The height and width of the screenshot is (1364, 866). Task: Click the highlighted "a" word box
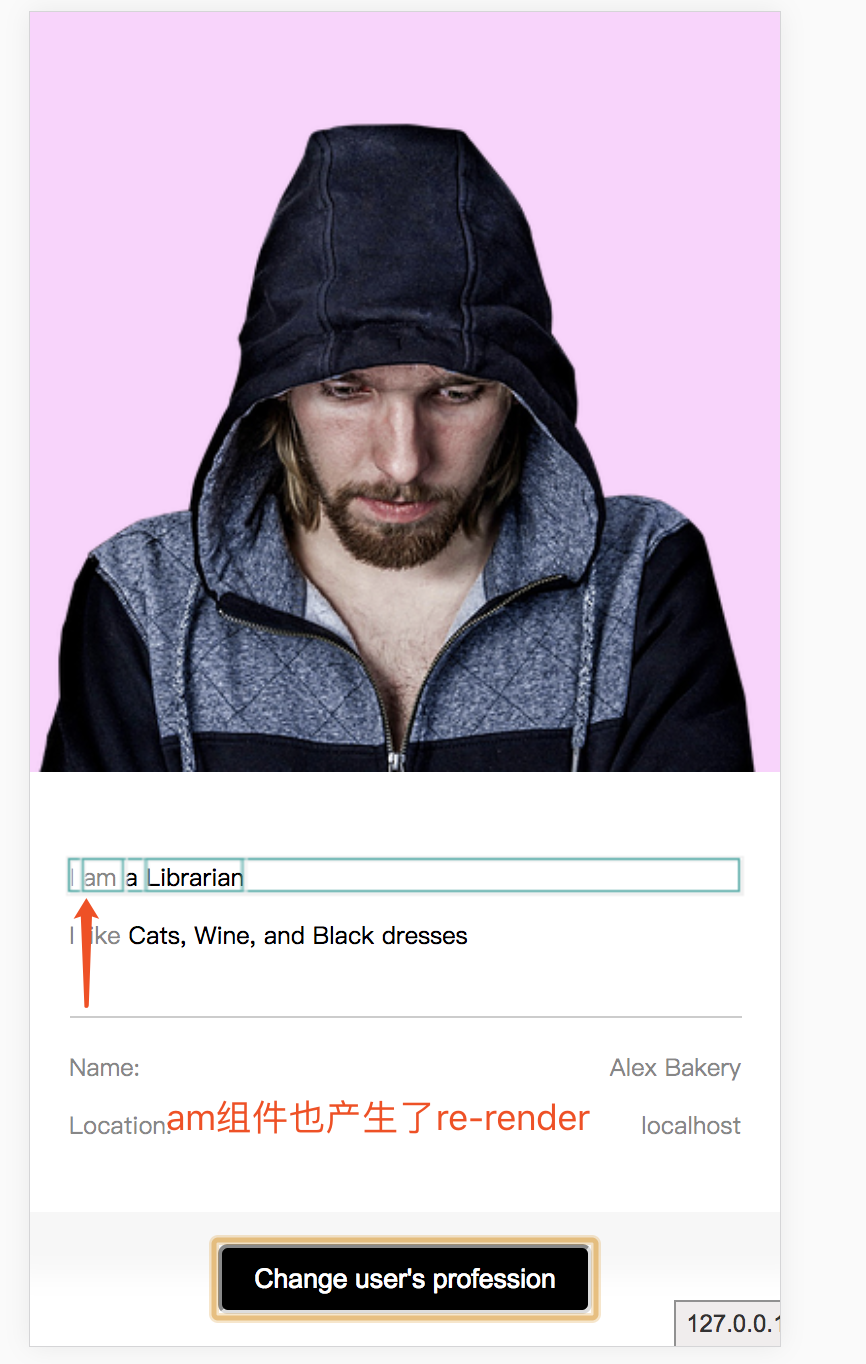135,876
